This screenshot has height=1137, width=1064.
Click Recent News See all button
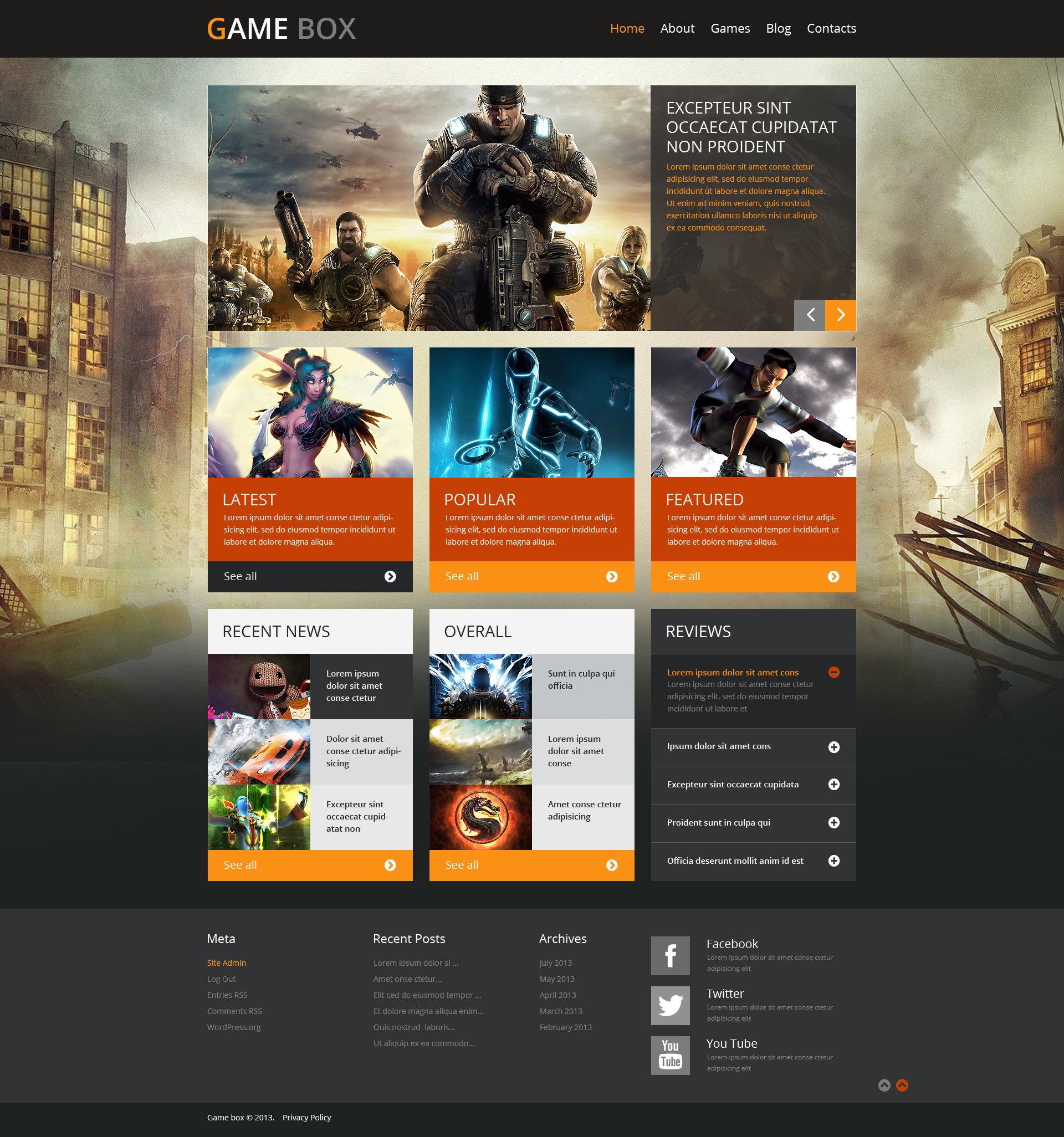point(310,864)
